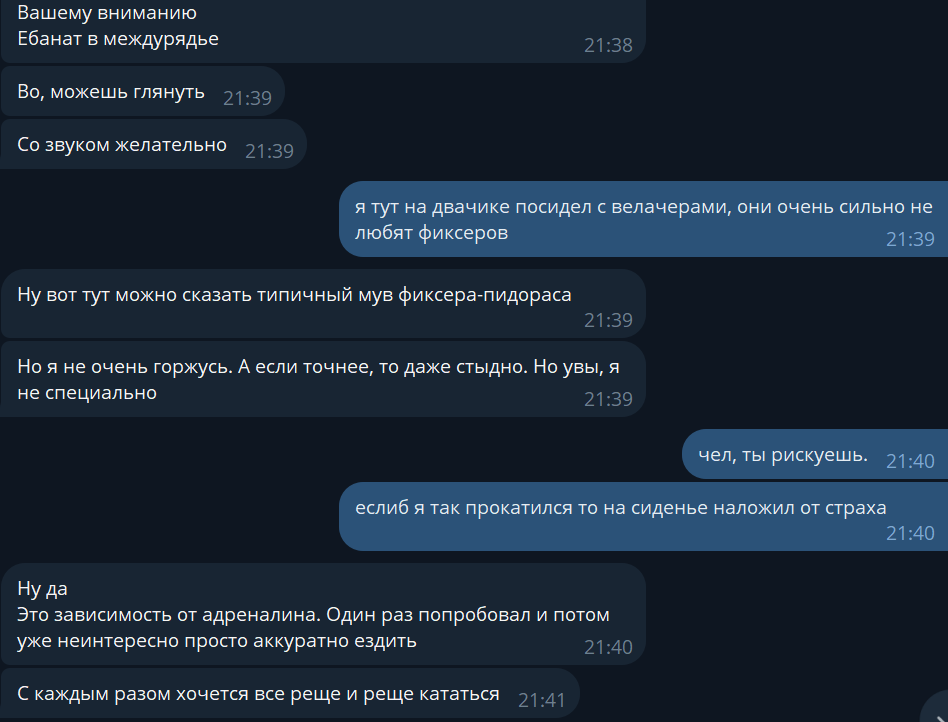Click the 21:40 timestamp under 'наложил от страха'
The height and width of the screenshot is (722, 948).
tap(910, 533)
